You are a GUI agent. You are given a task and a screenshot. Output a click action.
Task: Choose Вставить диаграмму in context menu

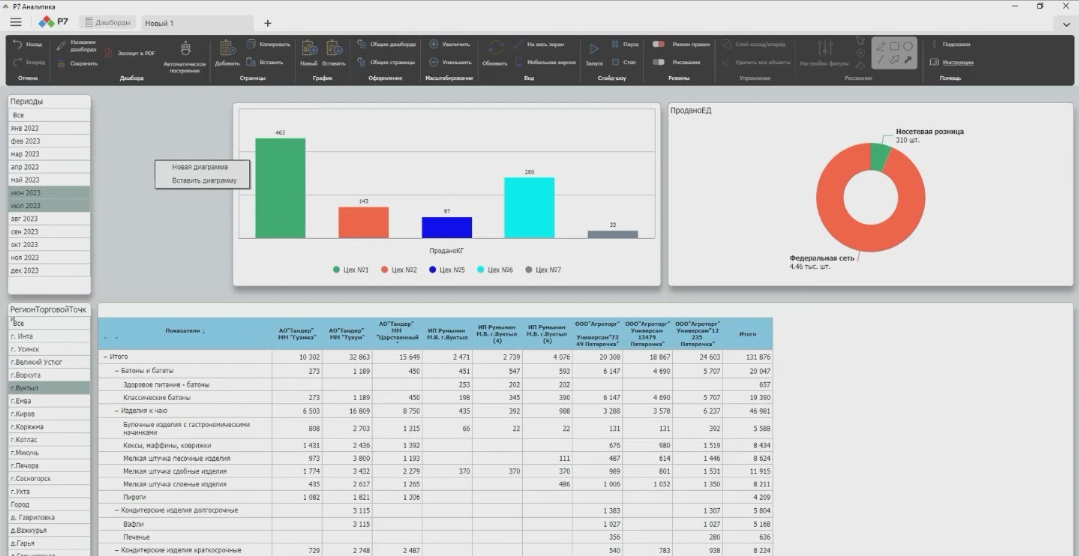pos(204,180)
